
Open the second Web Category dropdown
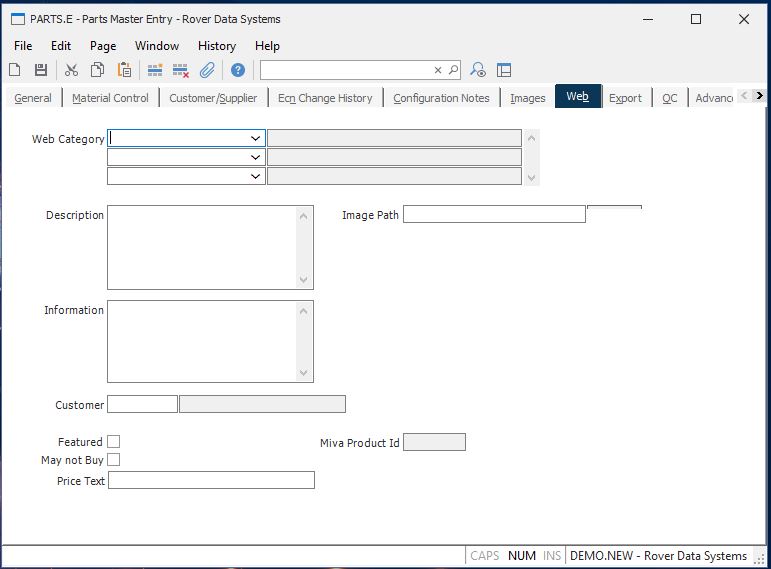(x=256, y=158)
